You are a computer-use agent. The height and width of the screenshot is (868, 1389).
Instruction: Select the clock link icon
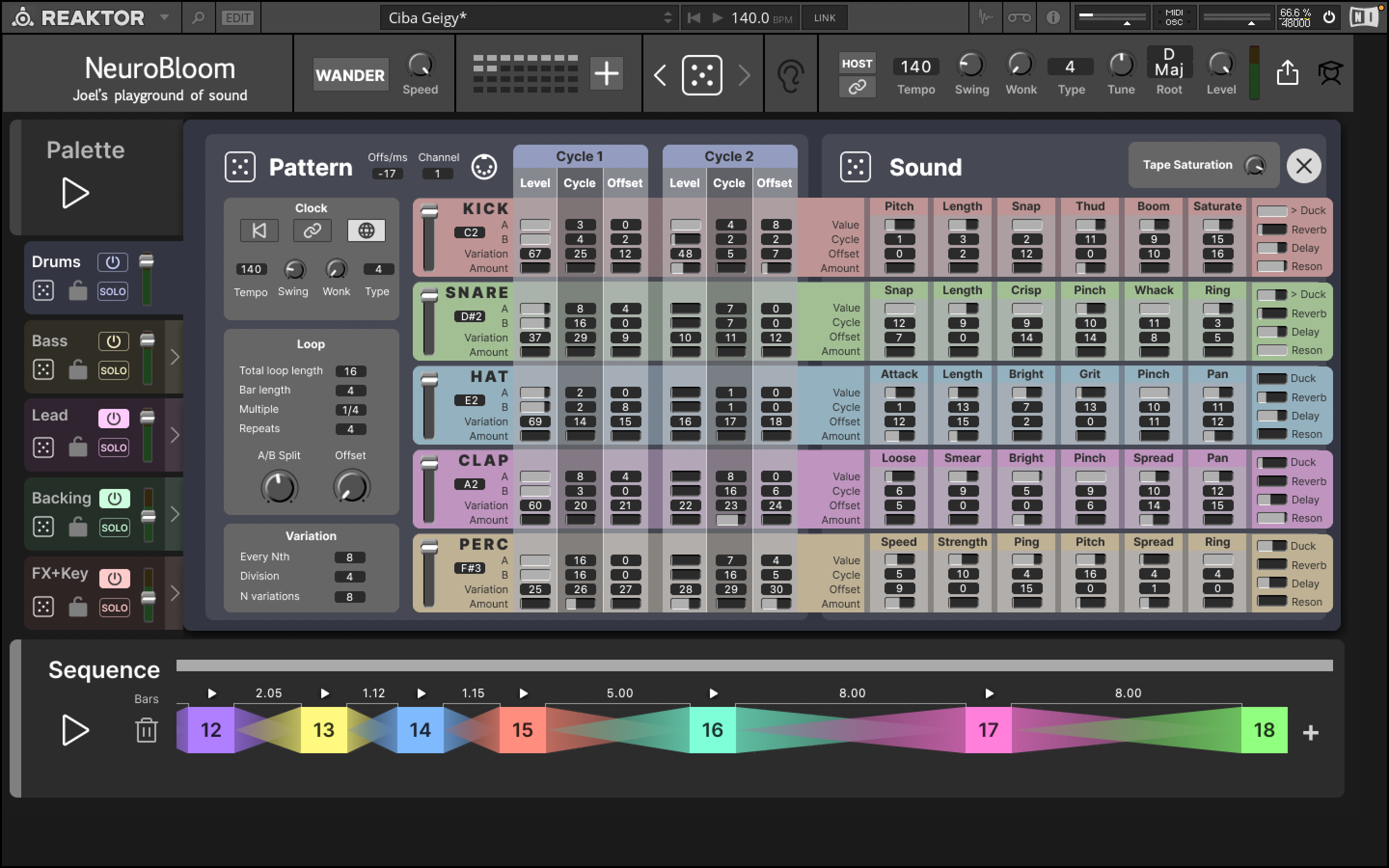click(x=312, y=231)
